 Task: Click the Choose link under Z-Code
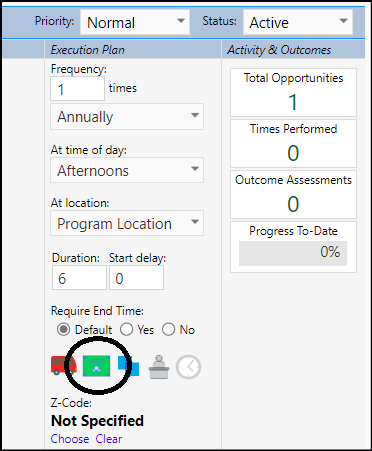tap(70, 439)
